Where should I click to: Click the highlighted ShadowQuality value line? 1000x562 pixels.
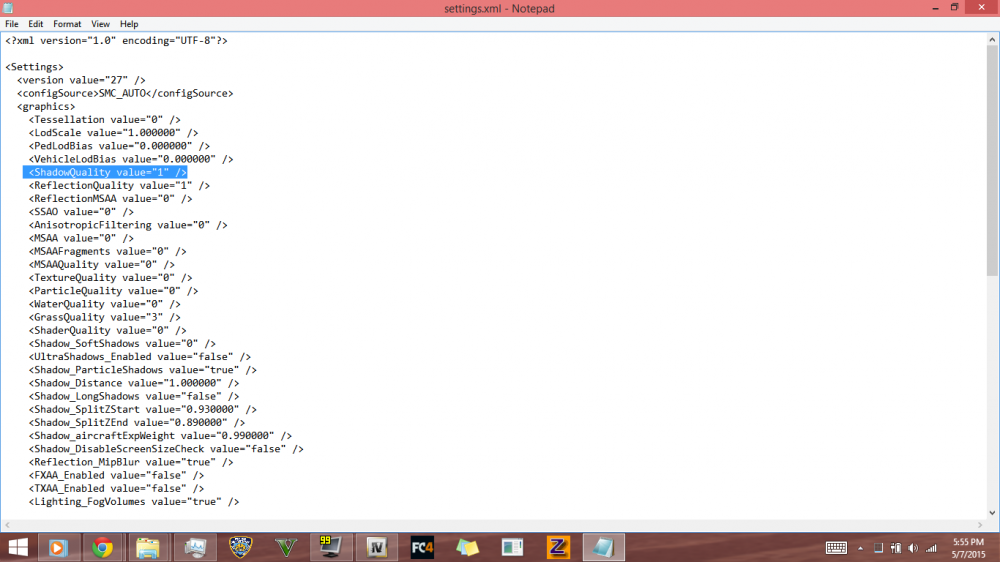point(107,172)
